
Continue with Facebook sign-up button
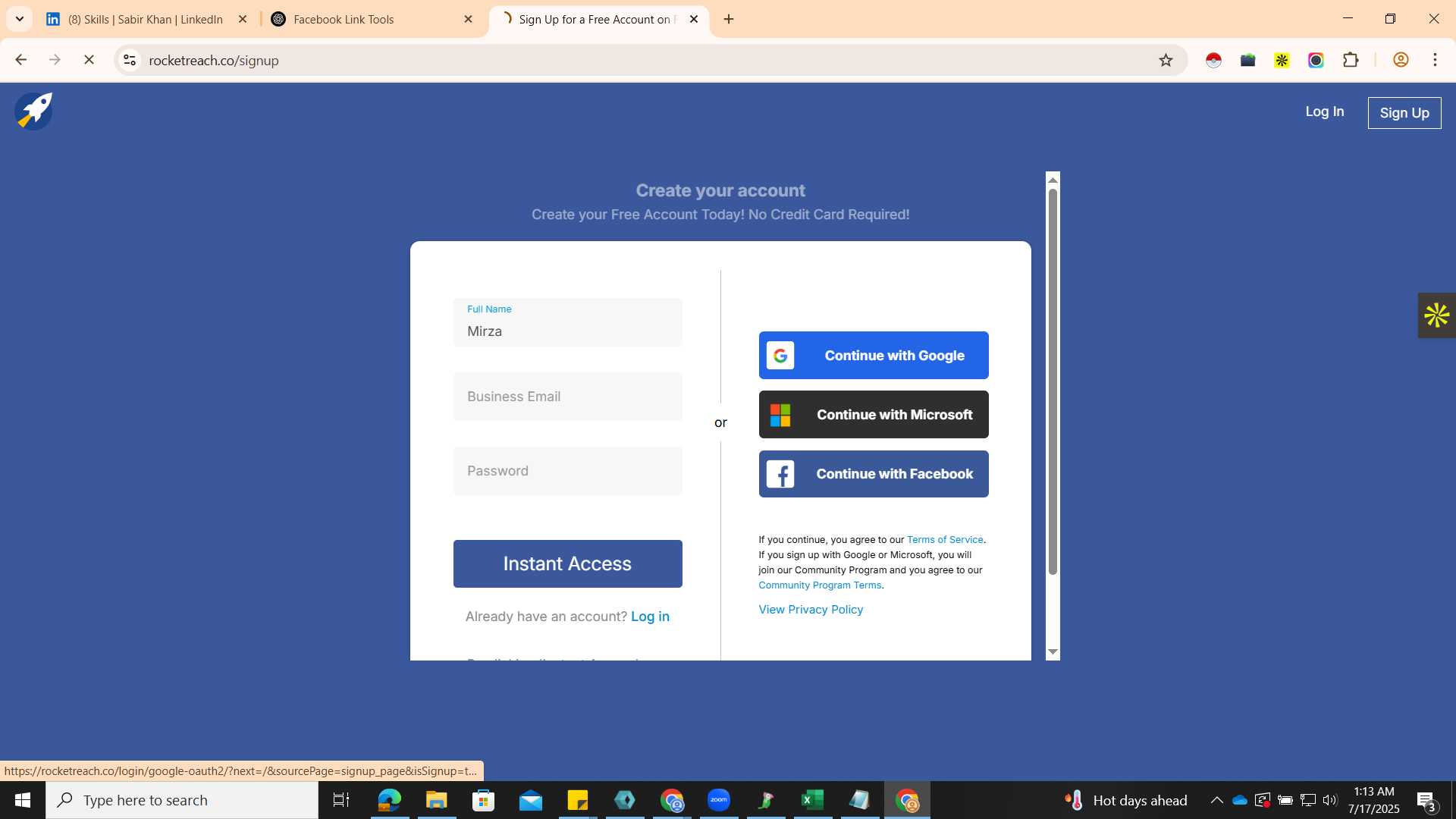[x=874, y=474]
